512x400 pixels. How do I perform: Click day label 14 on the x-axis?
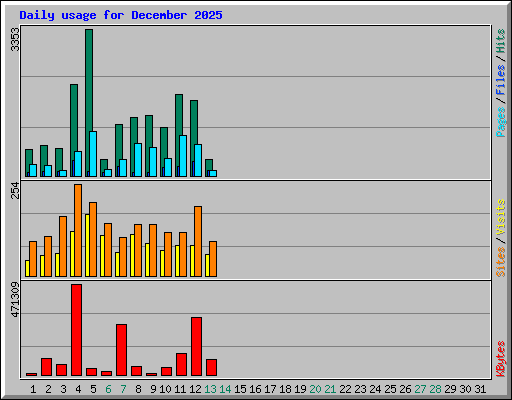point(225,389)
